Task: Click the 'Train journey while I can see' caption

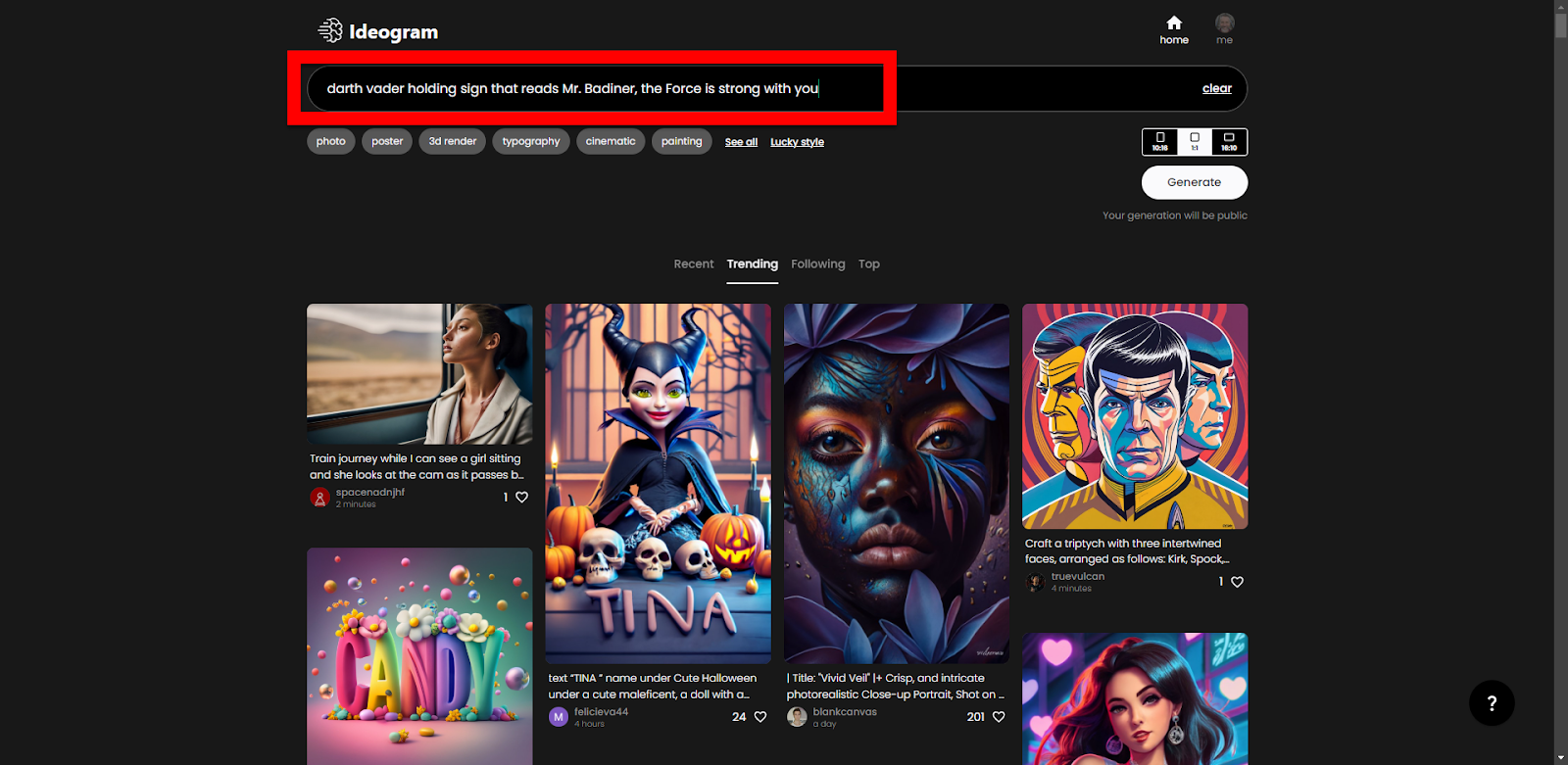Action: click(416, 466)
